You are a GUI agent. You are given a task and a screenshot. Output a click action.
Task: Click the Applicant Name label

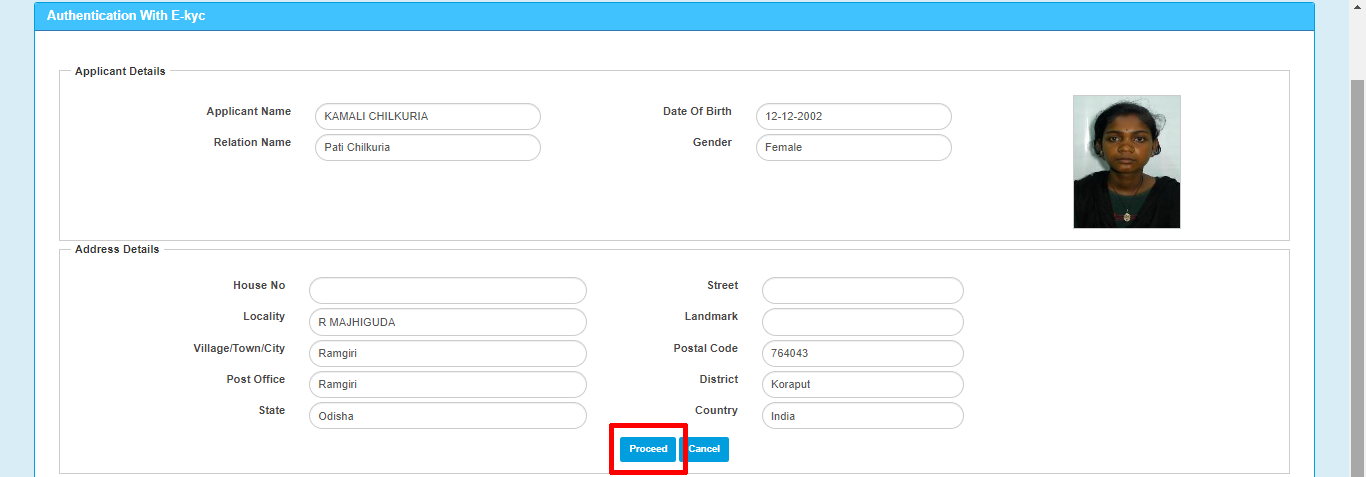coord(249,111)
